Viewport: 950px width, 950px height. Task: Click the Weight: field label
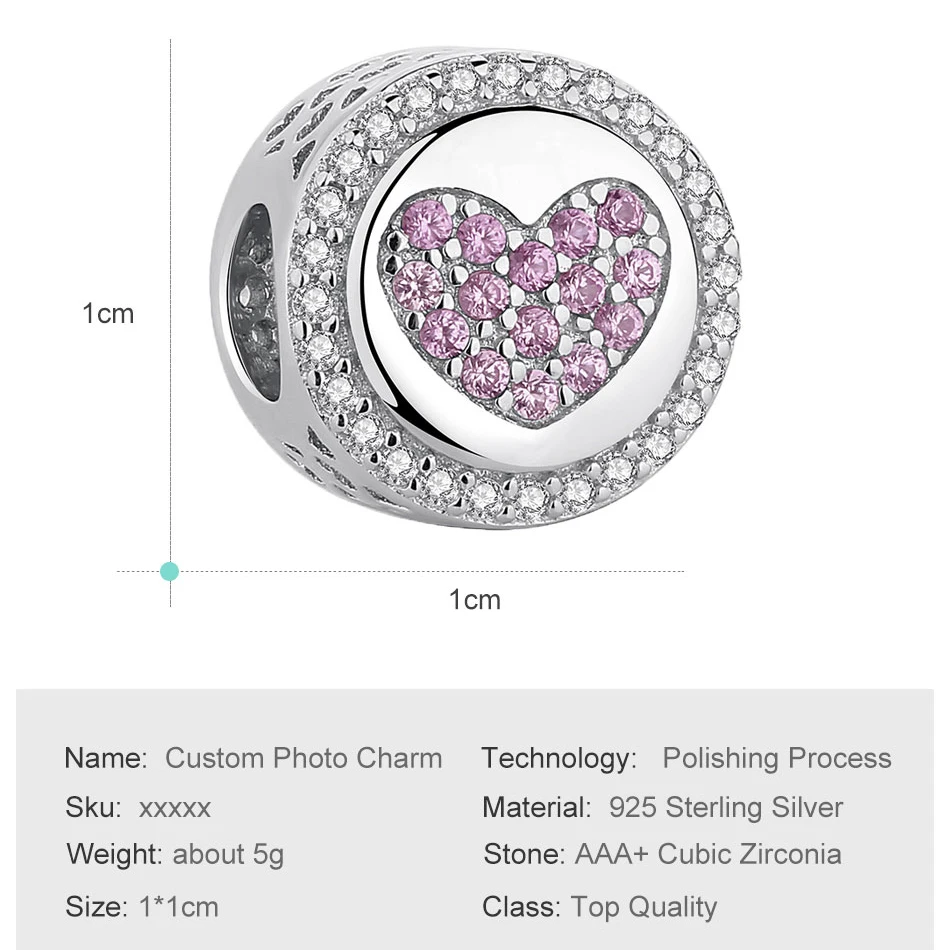[x=114, y=855]
